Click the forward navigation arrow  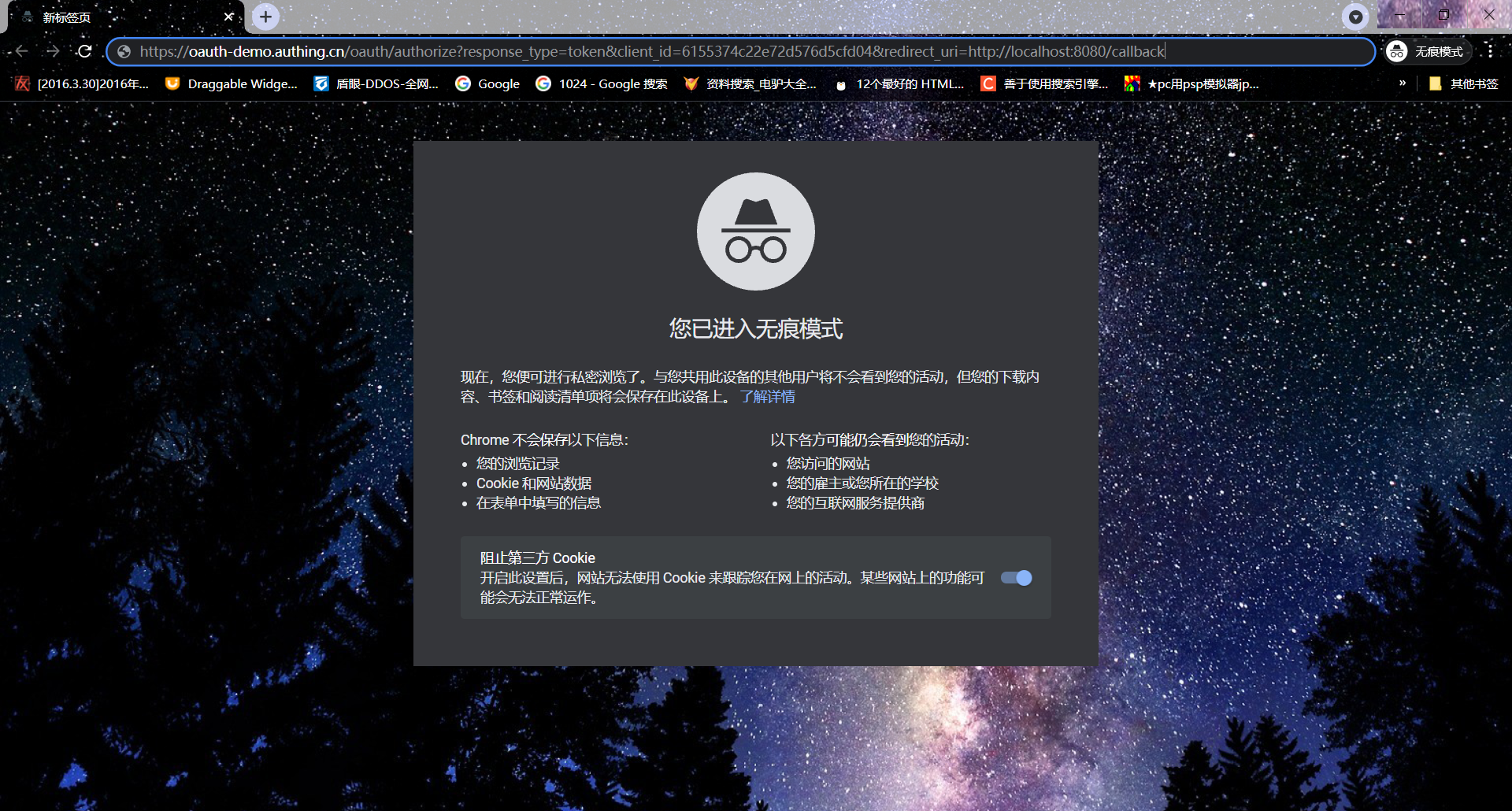click(x=53, y=51)
